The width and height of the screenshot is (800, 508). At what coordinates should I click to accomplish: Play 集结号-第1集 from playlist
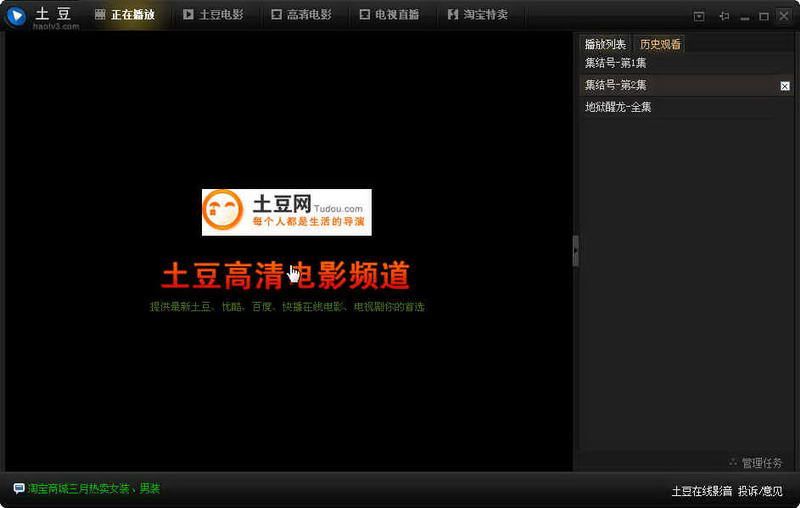pos(686,63)
